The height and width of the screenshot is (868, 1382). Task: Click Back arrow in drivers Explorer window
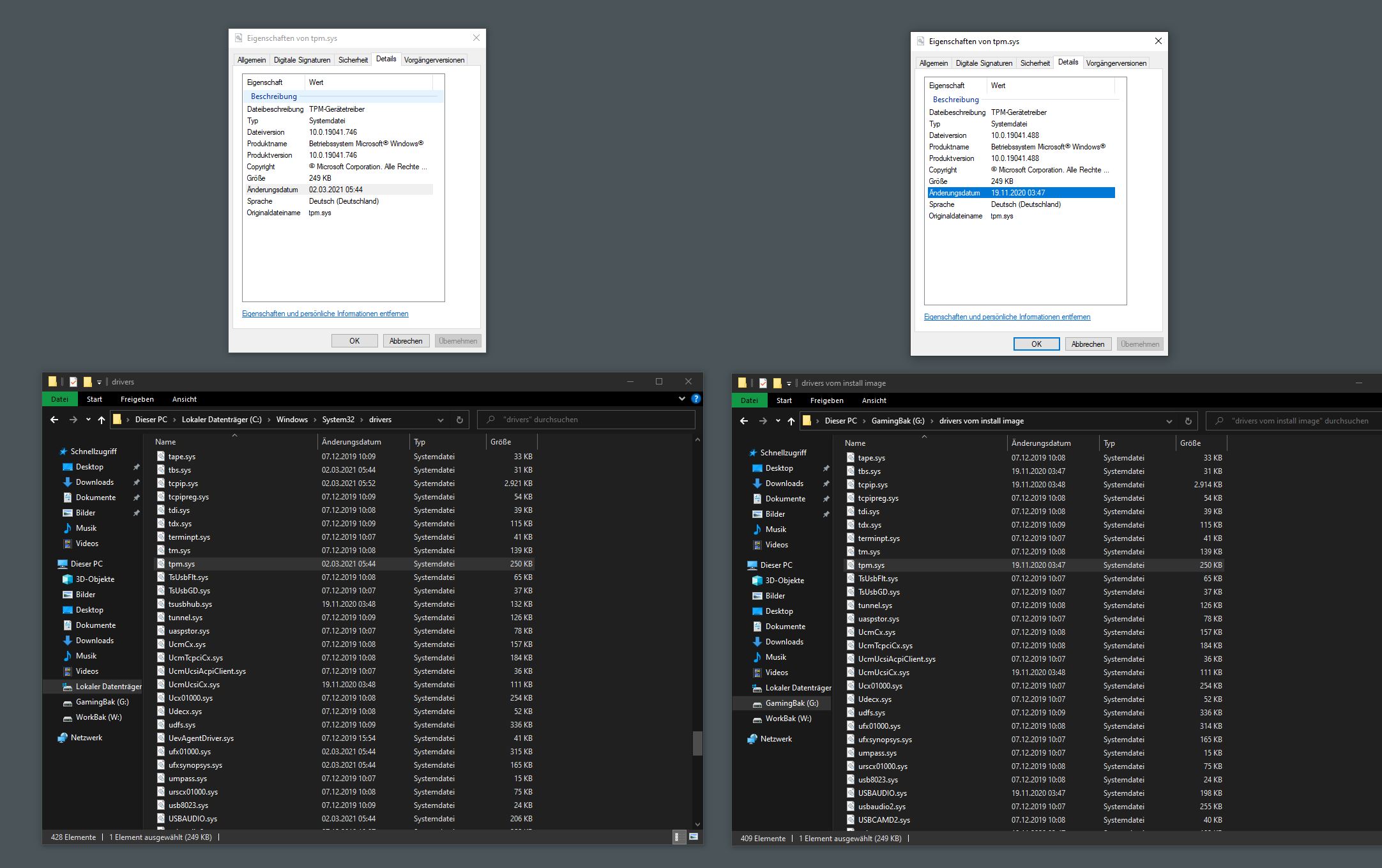[54, 420]
